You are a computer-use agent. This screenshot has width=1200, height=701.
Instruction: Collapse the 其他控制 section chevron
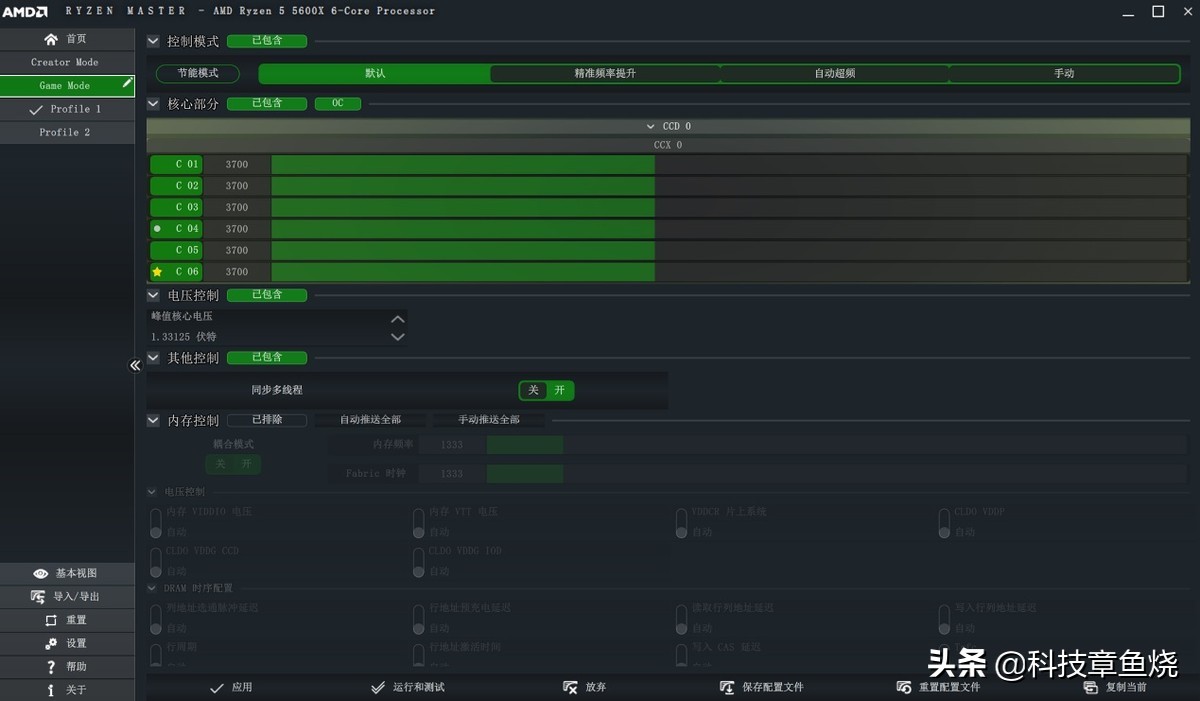pos(153,358)
